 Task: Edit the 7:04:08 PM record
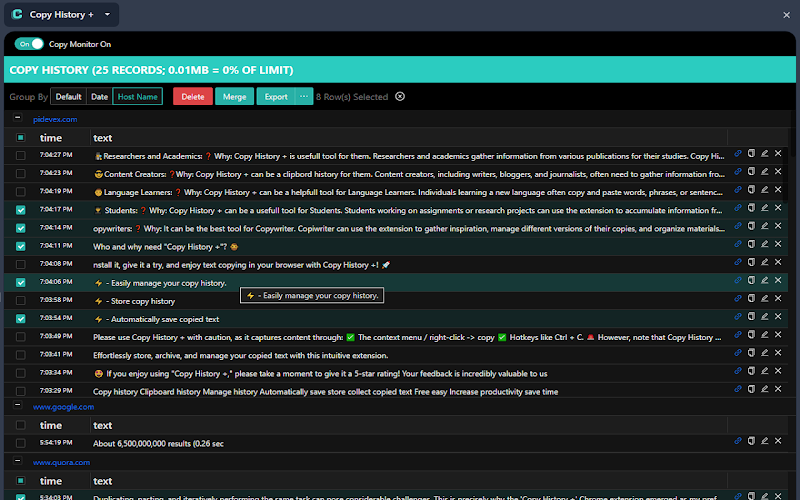point(764,262)
